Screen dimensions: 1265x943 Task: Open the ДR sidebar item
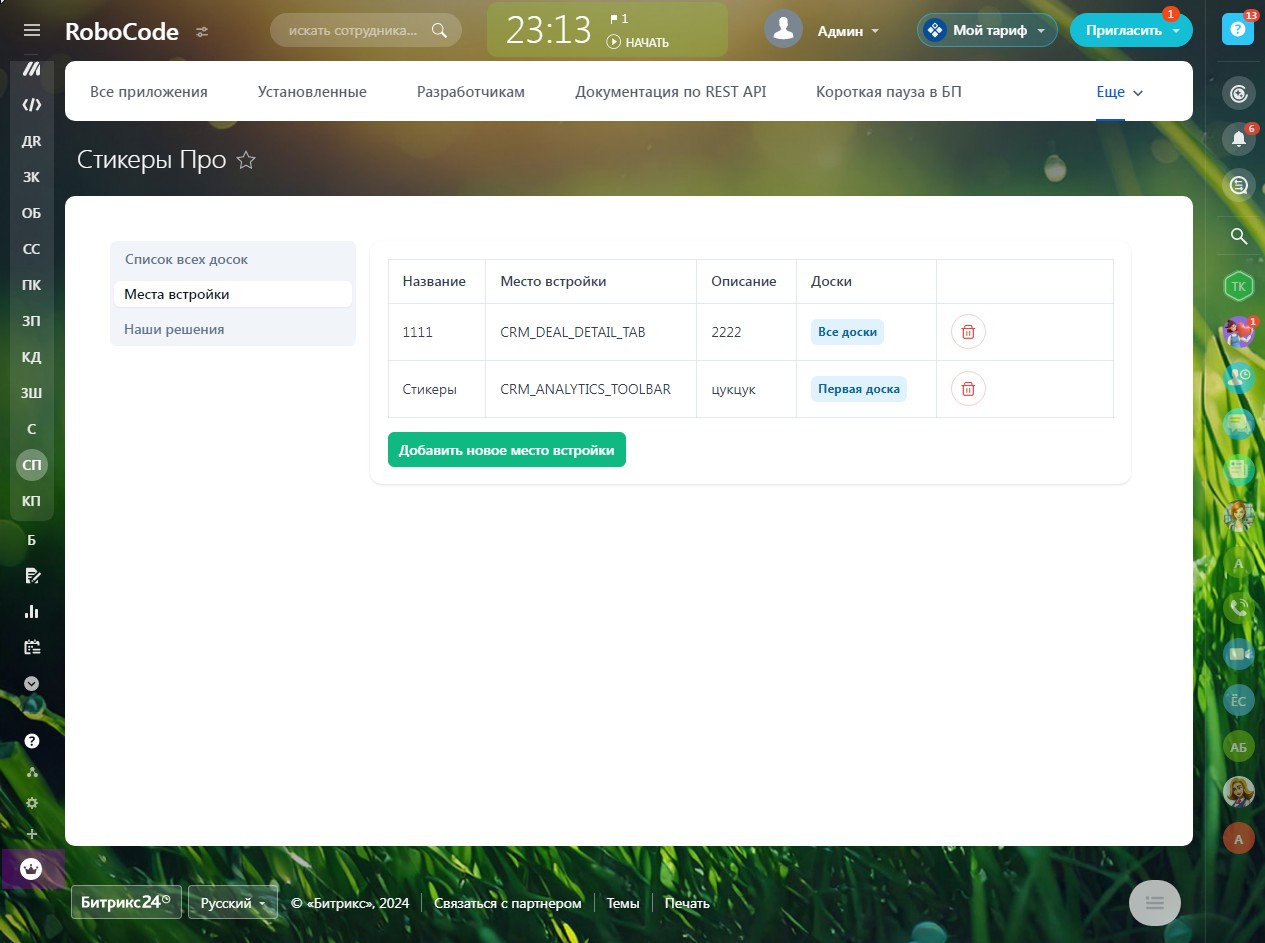(x=32, y=141)
